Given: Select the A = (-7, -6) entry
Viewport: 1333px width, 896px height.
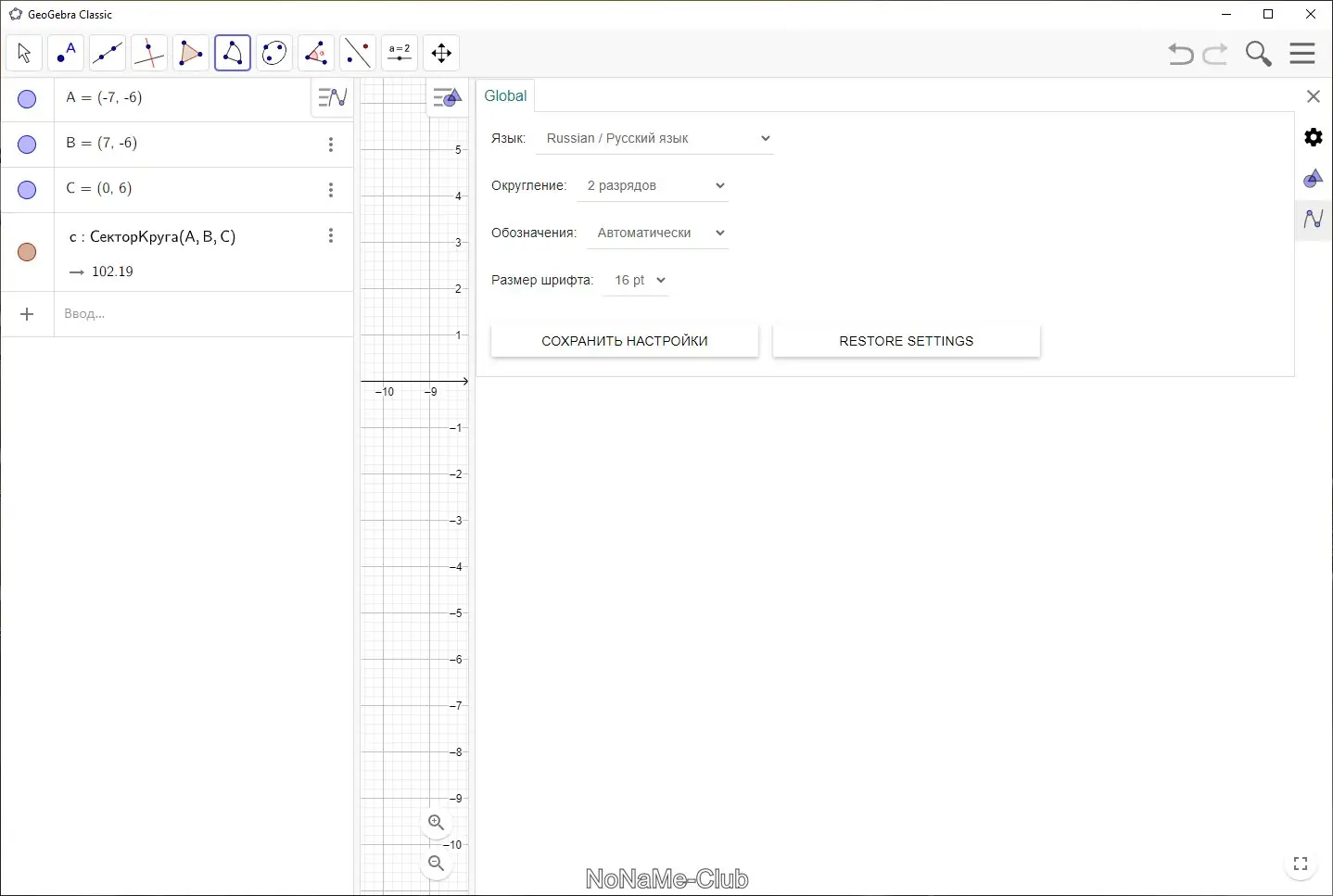Looking at the screenshot, I should [x=105, y=97].
